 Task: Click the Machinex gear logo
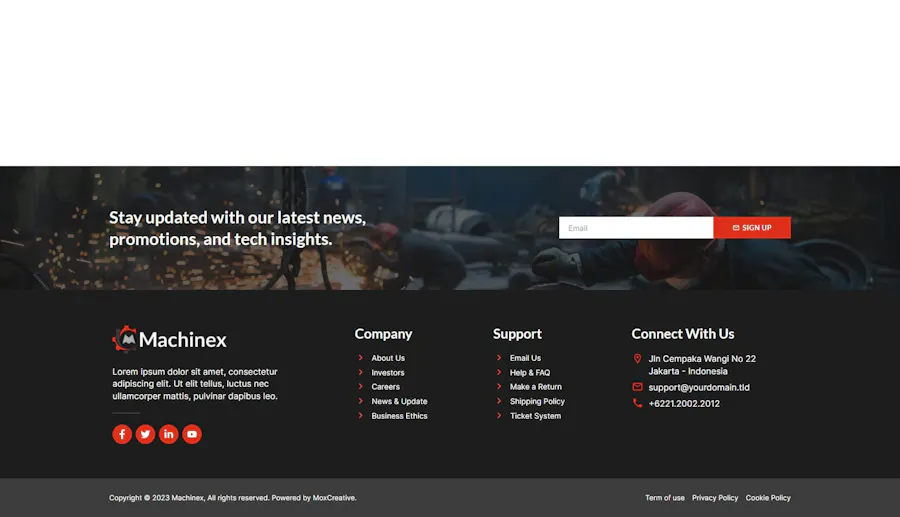125,339
